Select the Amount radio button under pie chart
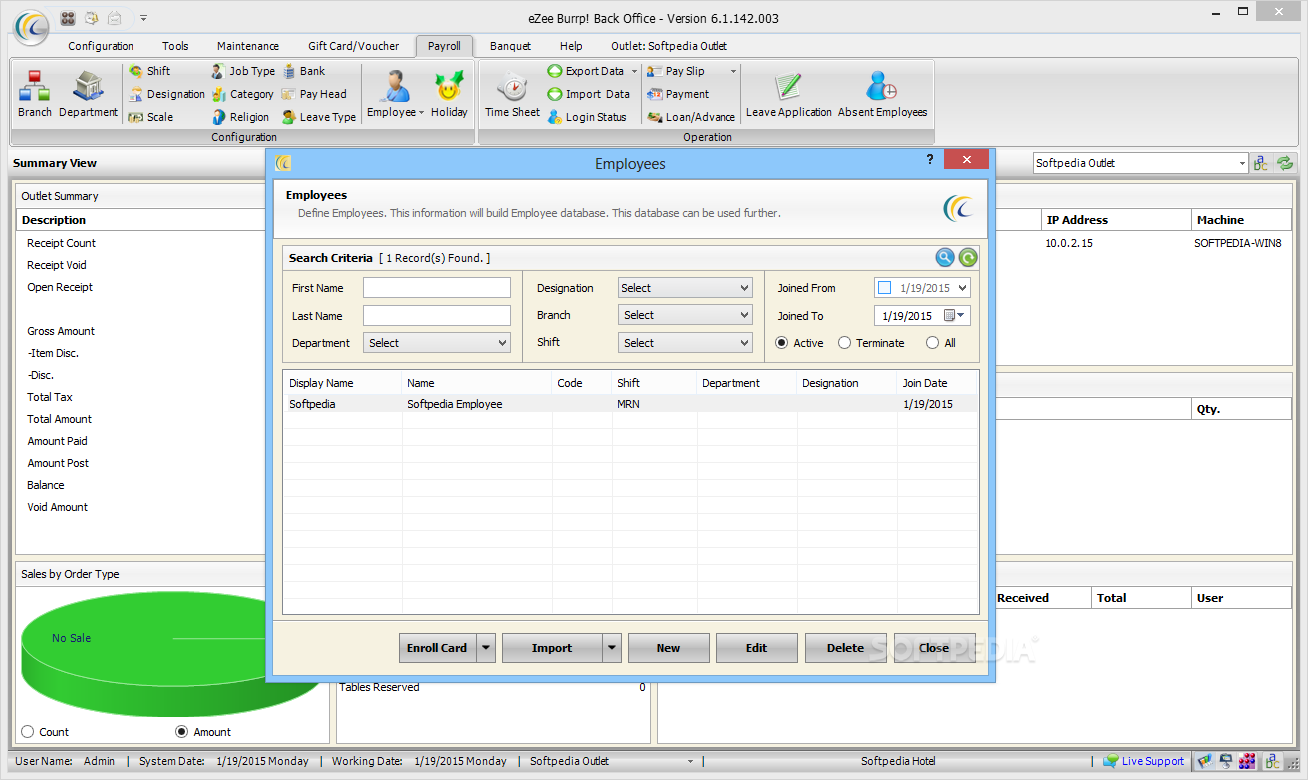The image size is (1308, 780). coord(181,732)
